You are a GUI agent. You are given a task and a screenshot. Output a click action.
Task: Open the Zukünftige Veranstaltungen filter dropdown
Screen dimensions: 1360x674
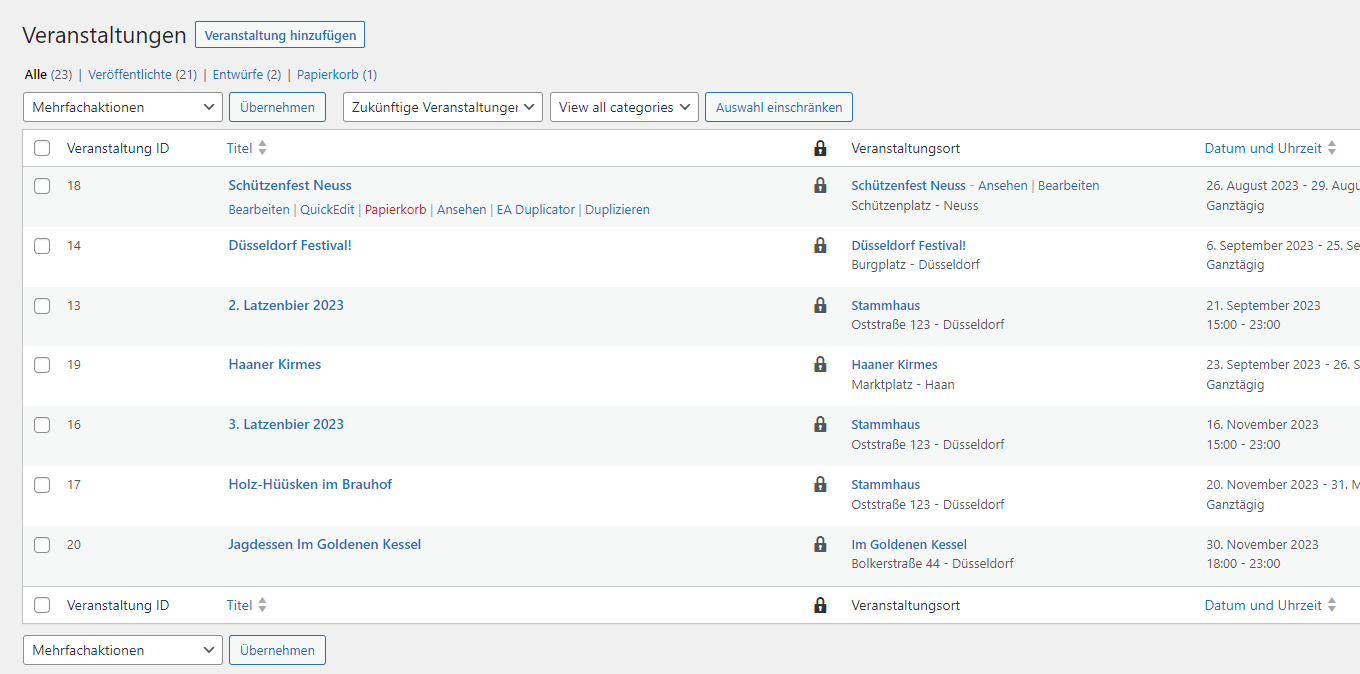(442, 107)
